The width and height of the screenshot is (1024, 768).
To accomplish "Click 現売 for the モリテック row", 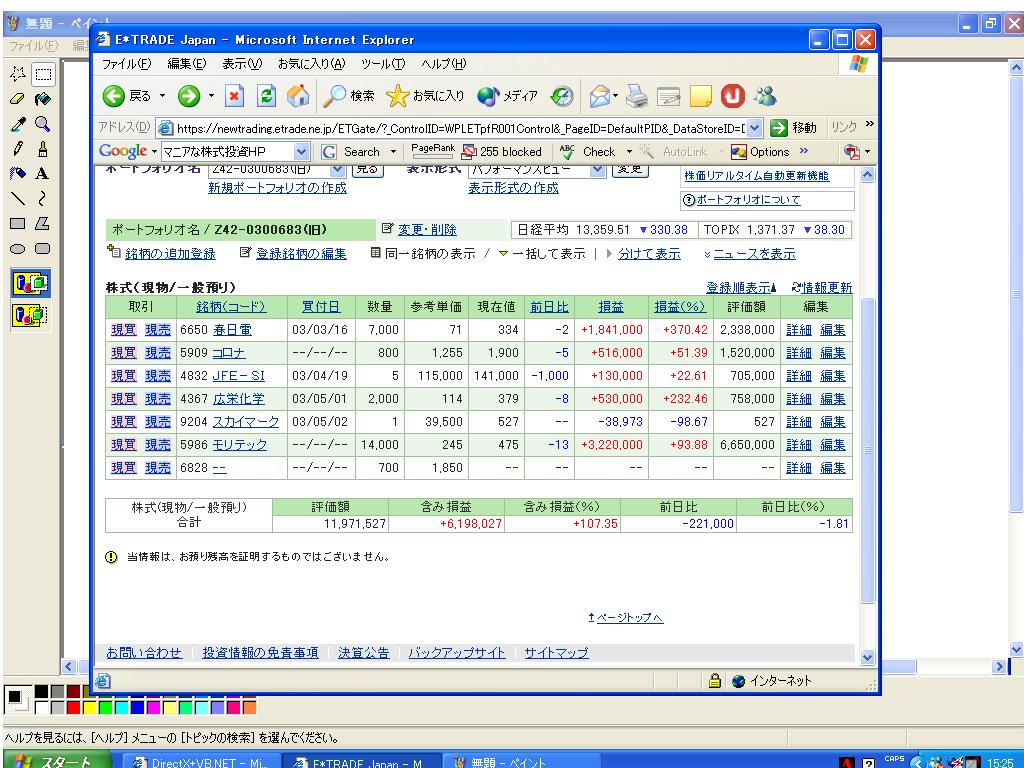I will pos(157,445).
